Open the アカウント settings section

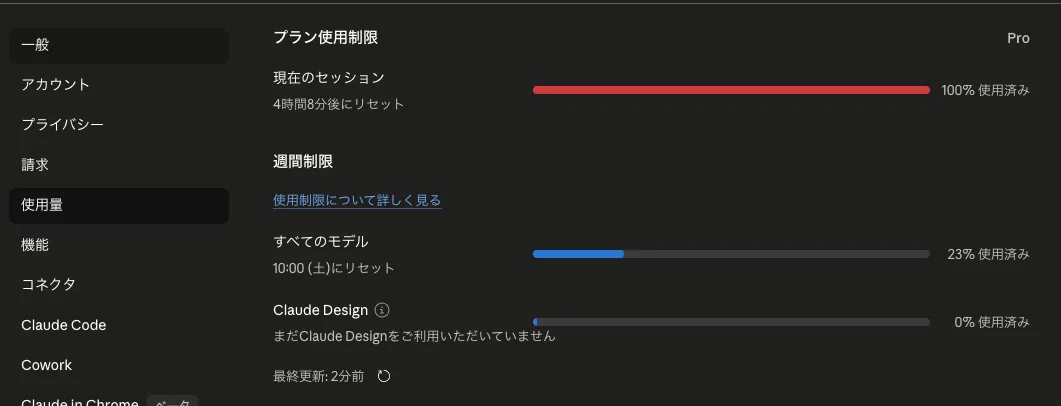point(119,85)
